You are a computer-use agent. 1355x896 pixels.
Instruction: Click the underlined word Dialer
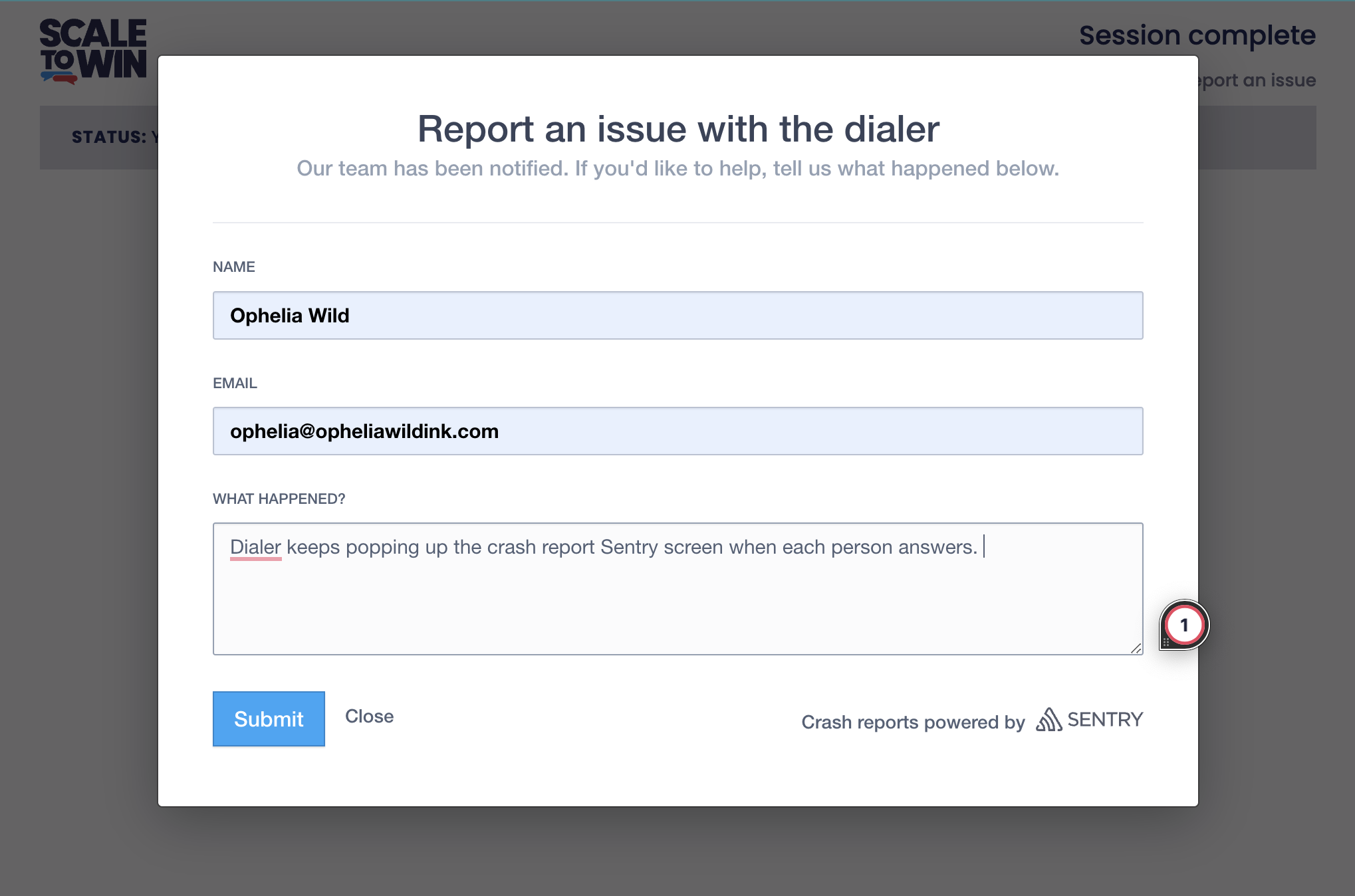(x=255, y=547)
